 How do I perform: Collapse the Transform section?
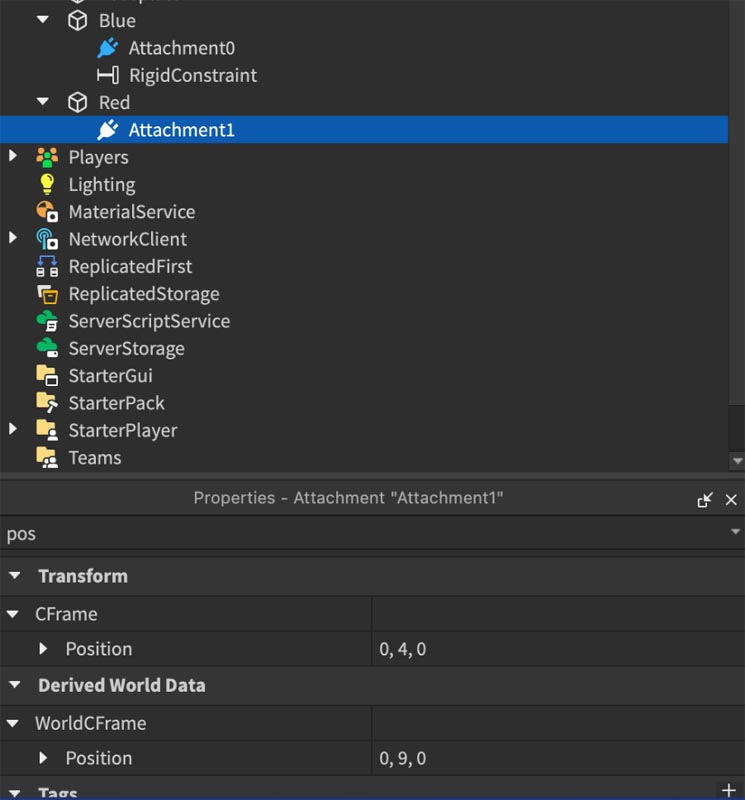15,576
